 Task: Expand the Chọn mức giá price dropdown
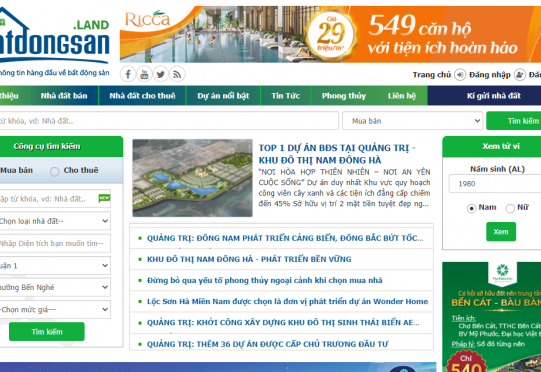tap(55, 310)
